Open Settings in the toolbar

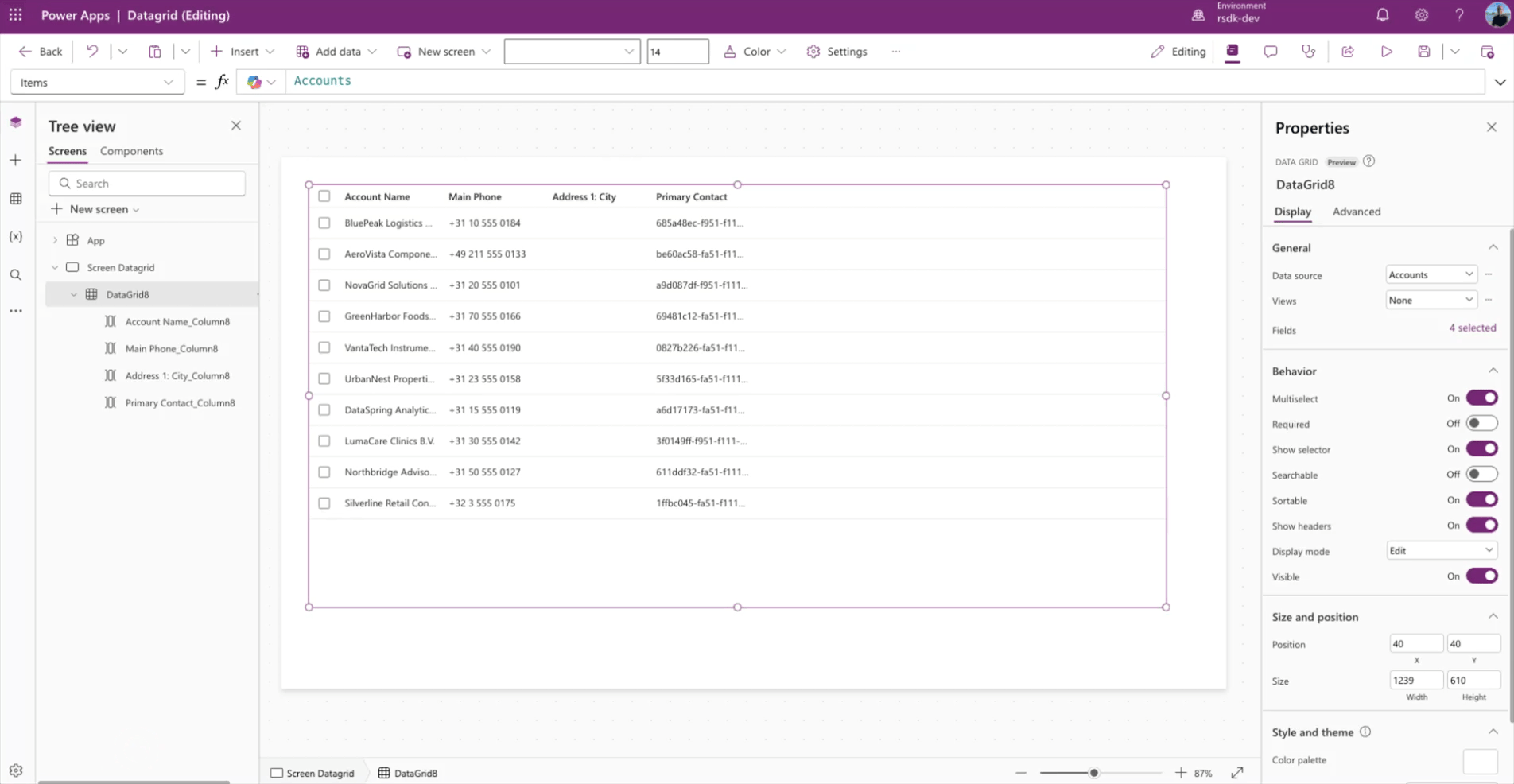click(x=837, y=52)
